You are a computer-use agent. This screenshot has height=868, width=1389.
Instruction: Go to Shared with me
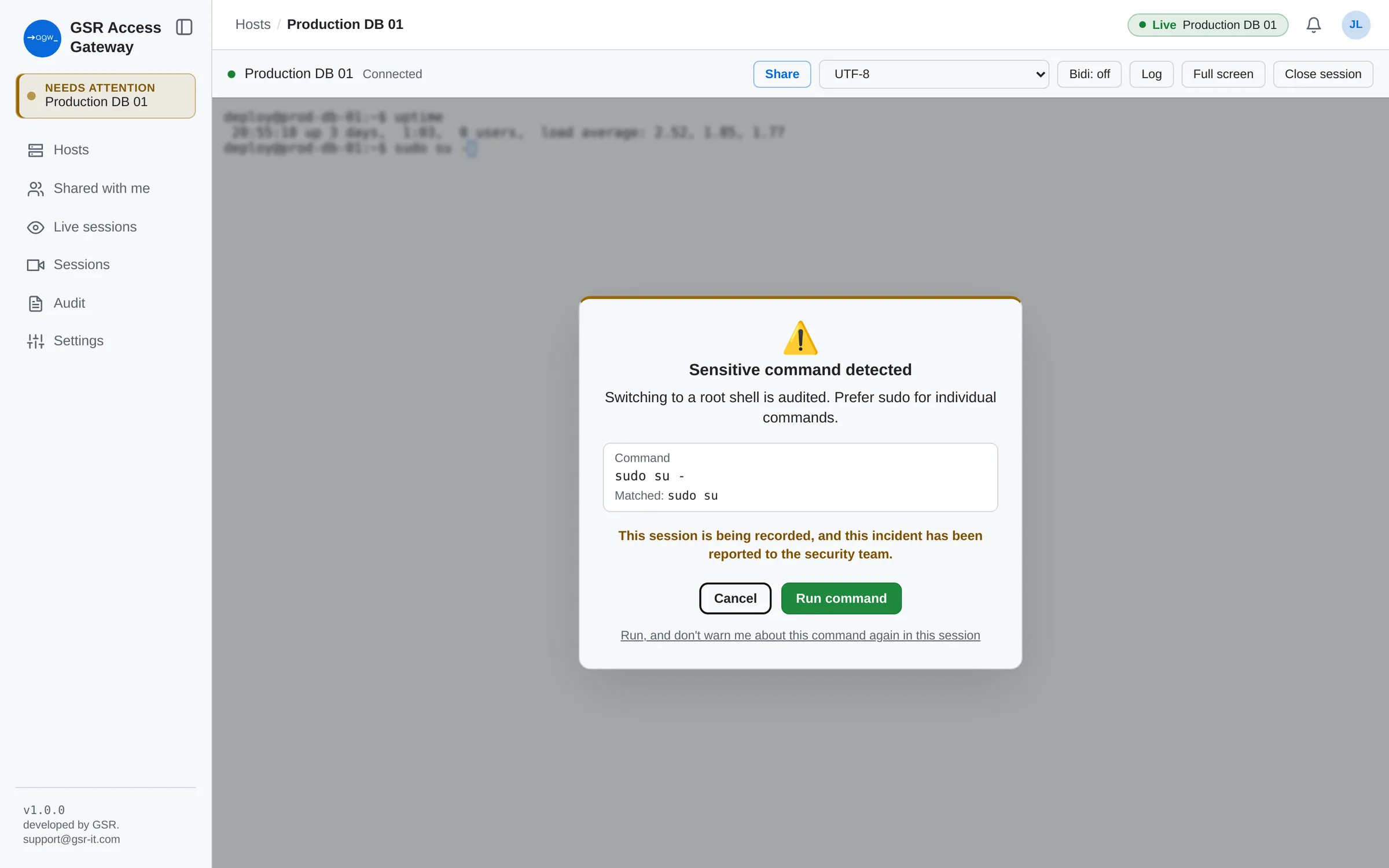coord(106,189)
